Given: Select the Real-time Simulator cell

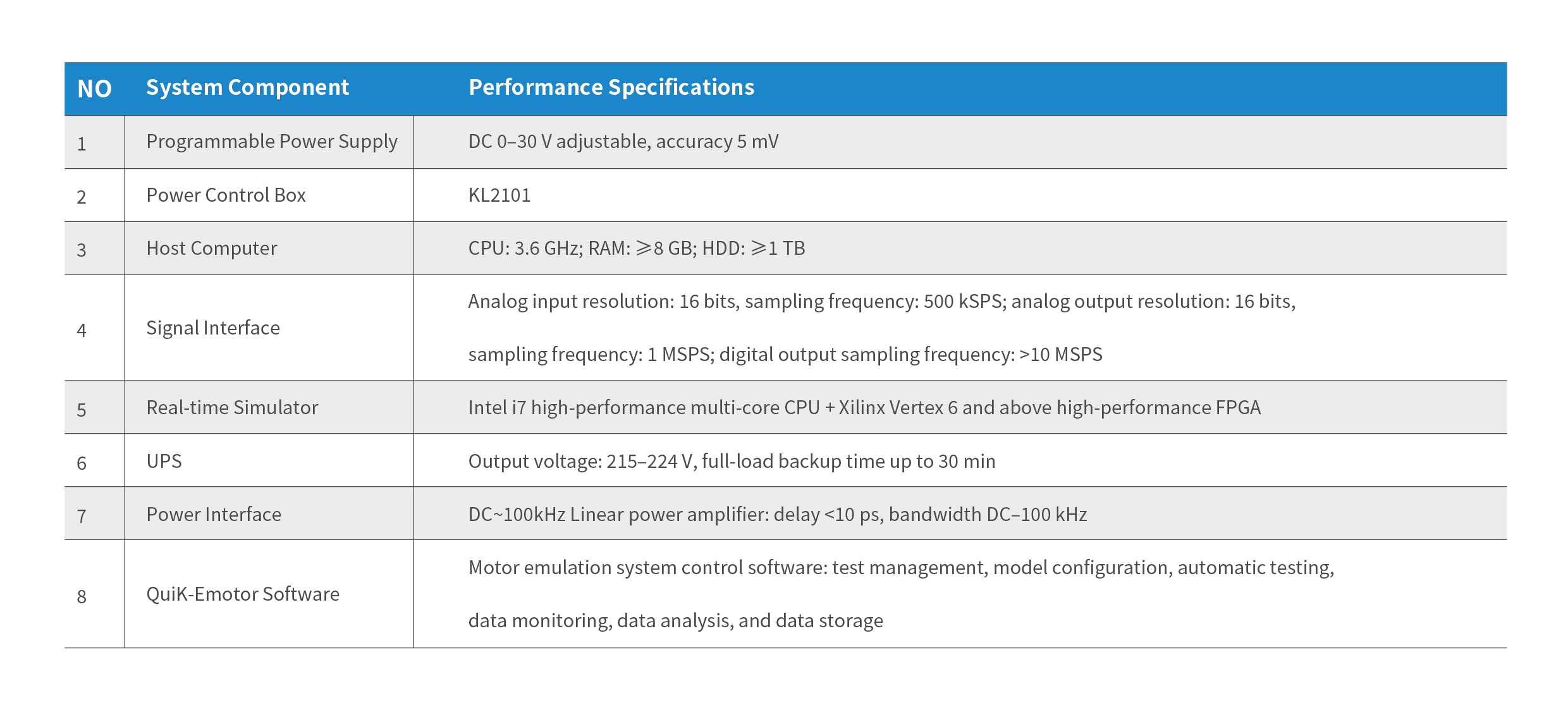Looking at the screenshot, I should 232,408.
